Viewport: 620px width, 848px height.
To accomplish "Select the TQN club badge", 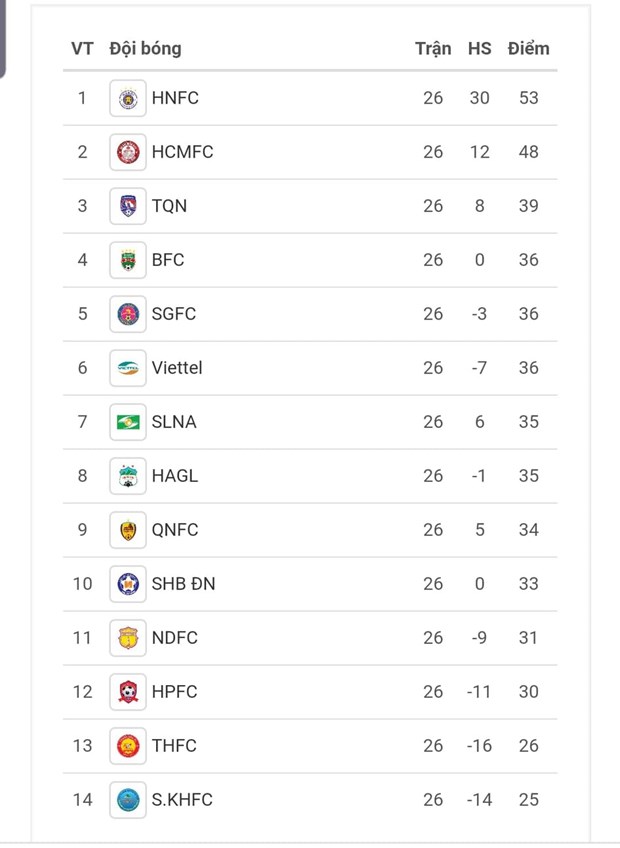I will 128,206.
